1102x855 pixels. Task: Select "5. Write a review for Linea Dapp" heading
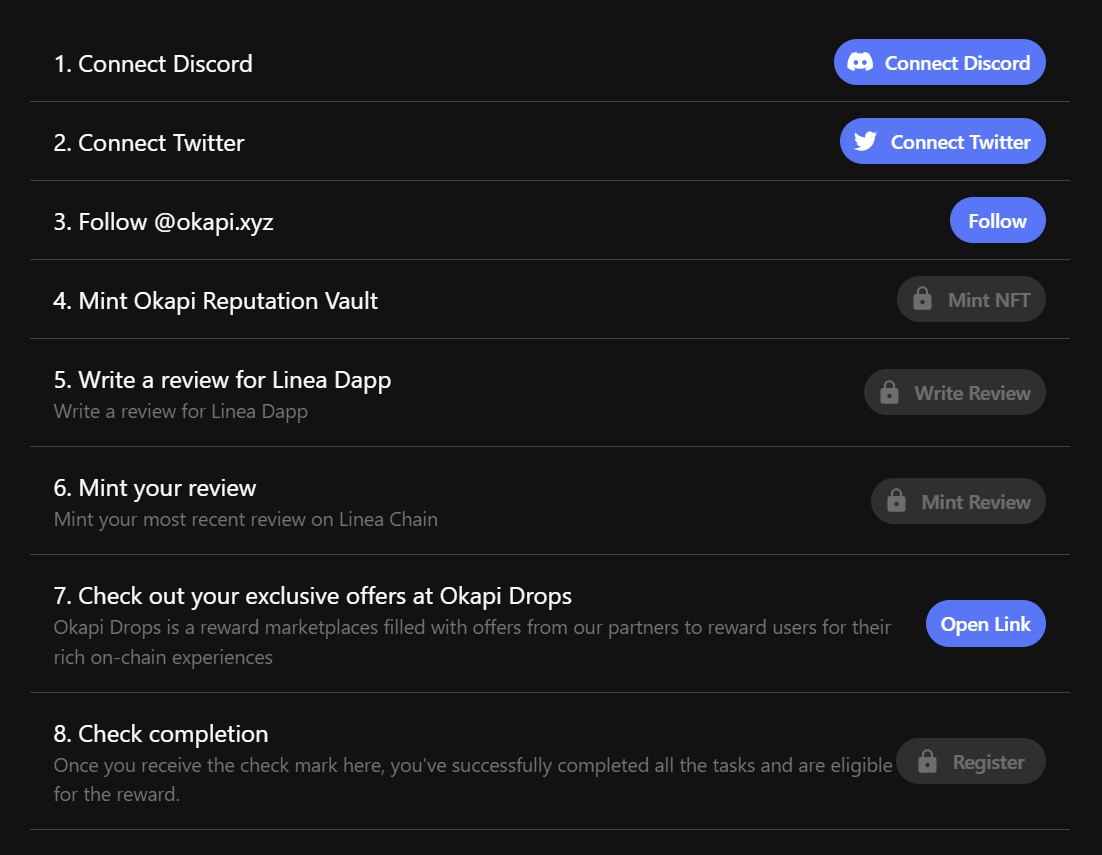point(222,380)
